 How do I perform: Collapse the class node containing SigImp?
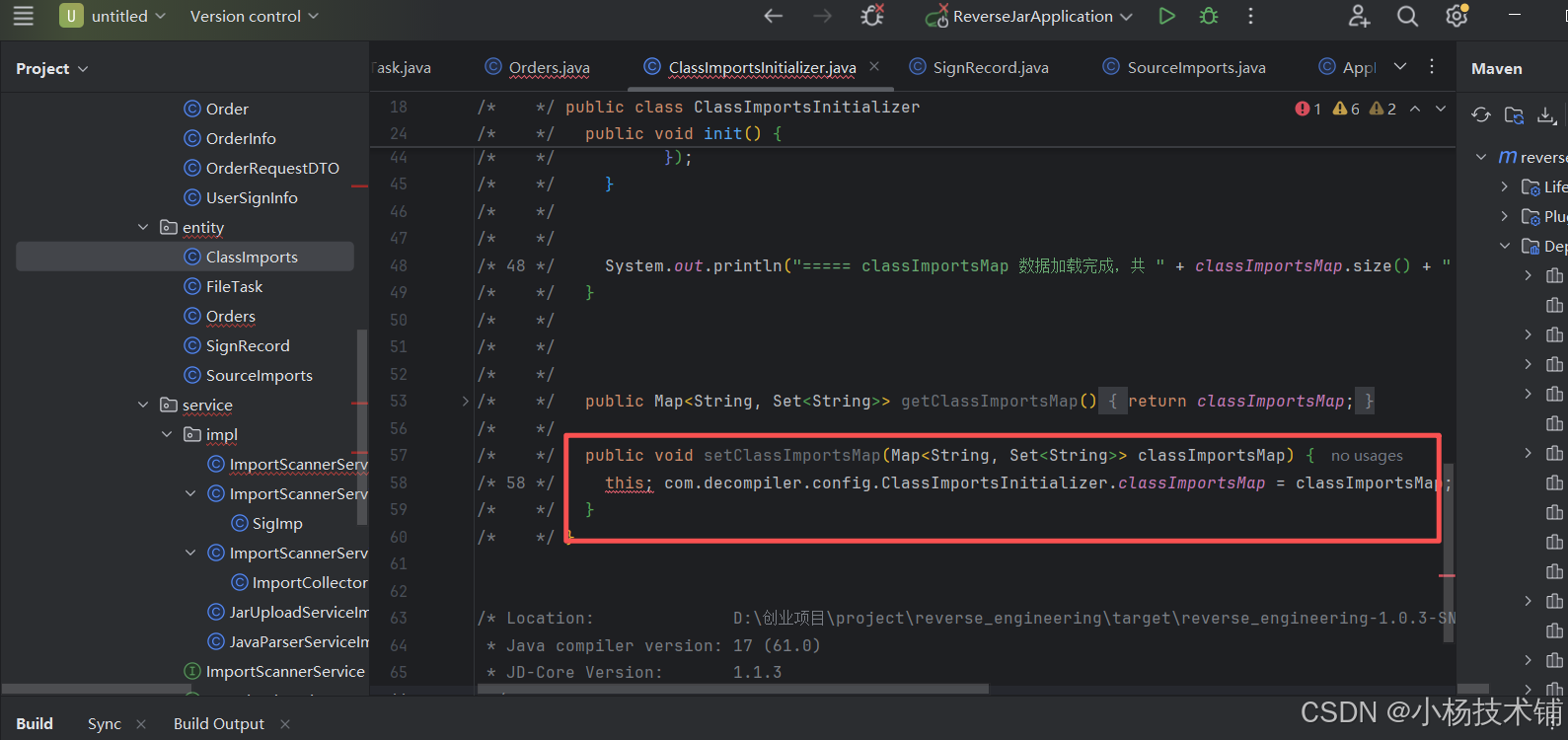tap(190, 493)
